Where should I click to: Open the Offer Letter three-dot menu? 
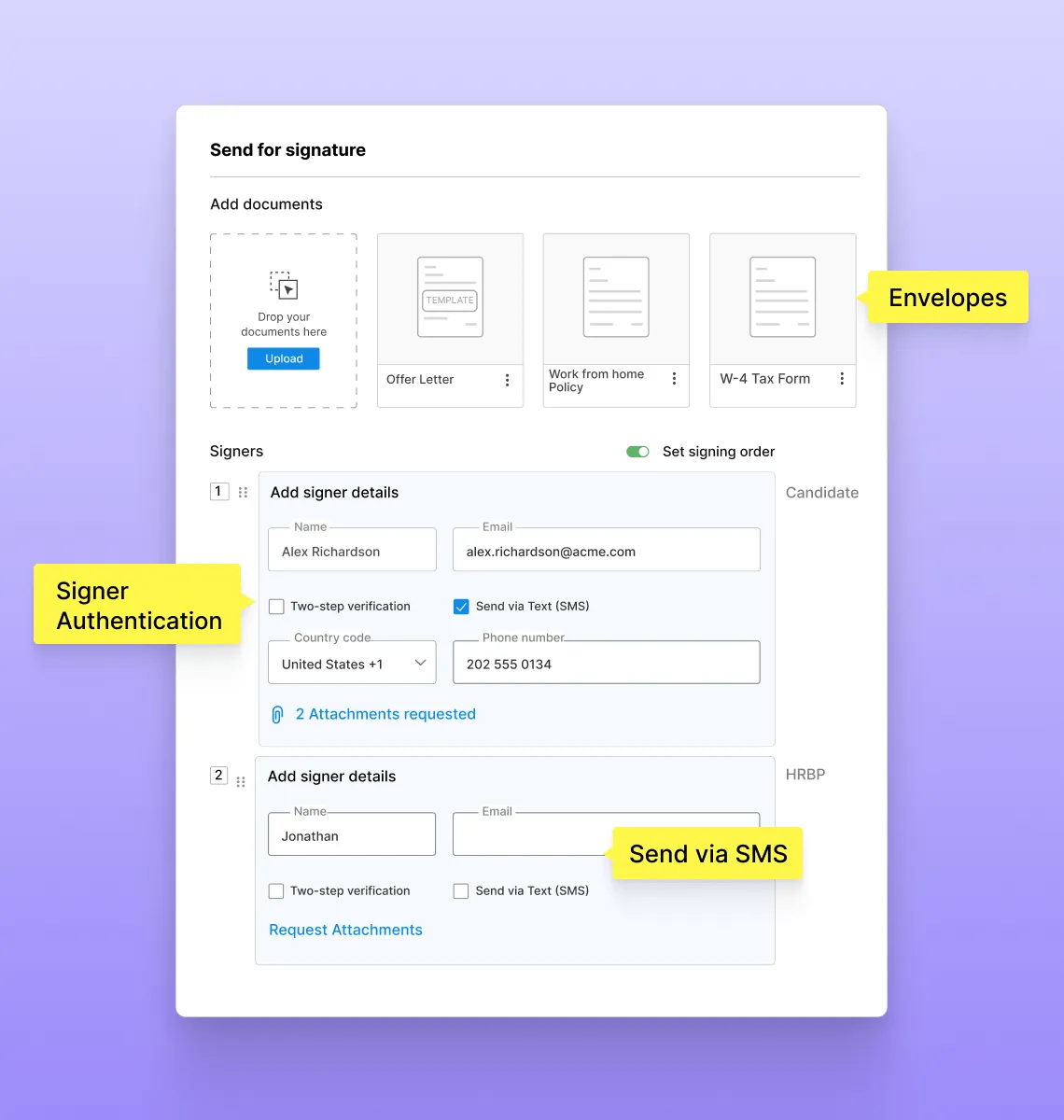[507, 380]
